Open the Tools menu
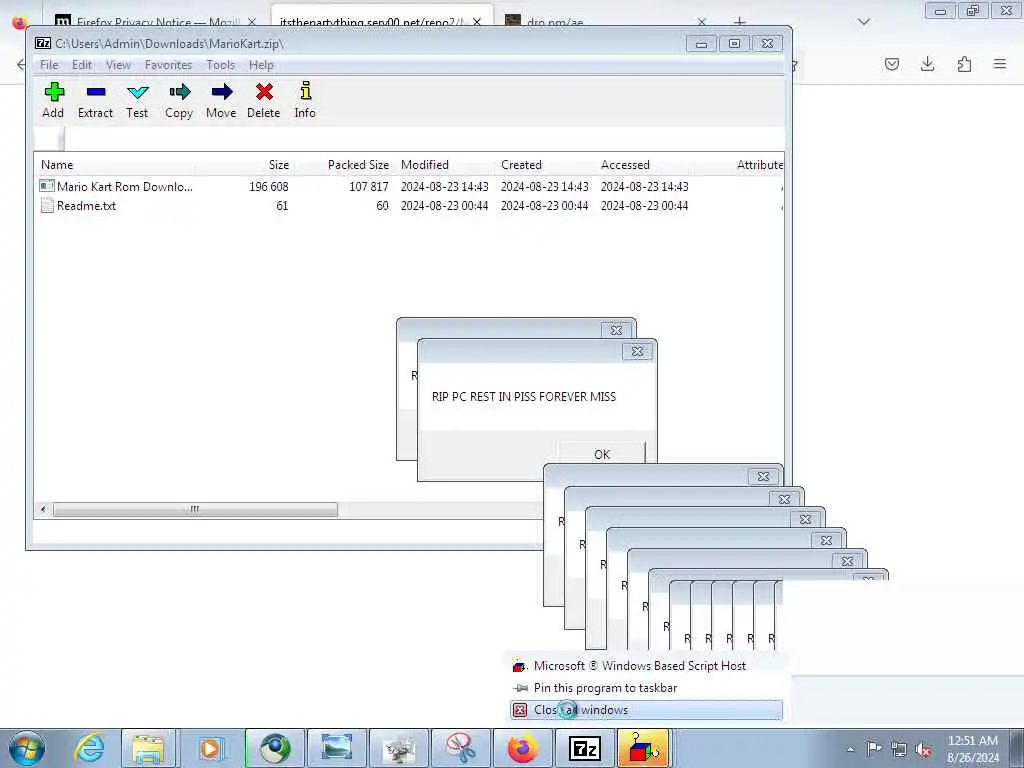Screen dimensions: 1024x768 coord(221,65)
